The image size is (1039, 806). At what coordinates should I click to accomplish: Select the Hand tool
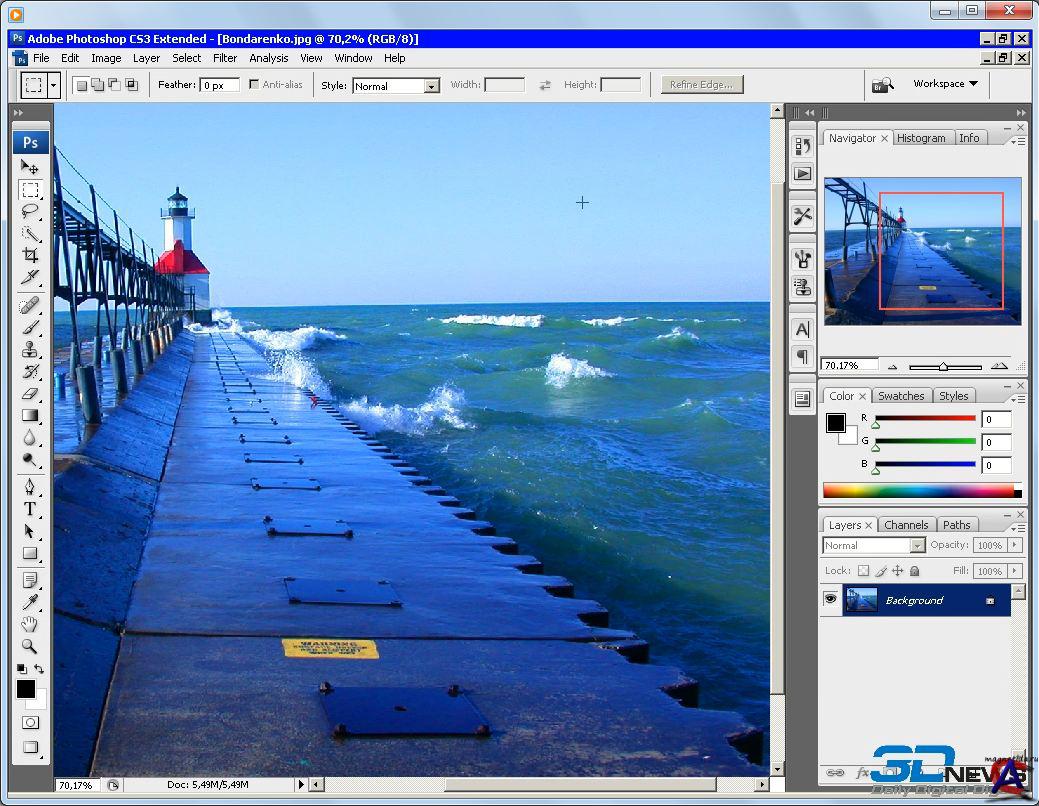[x=30, y=624]
